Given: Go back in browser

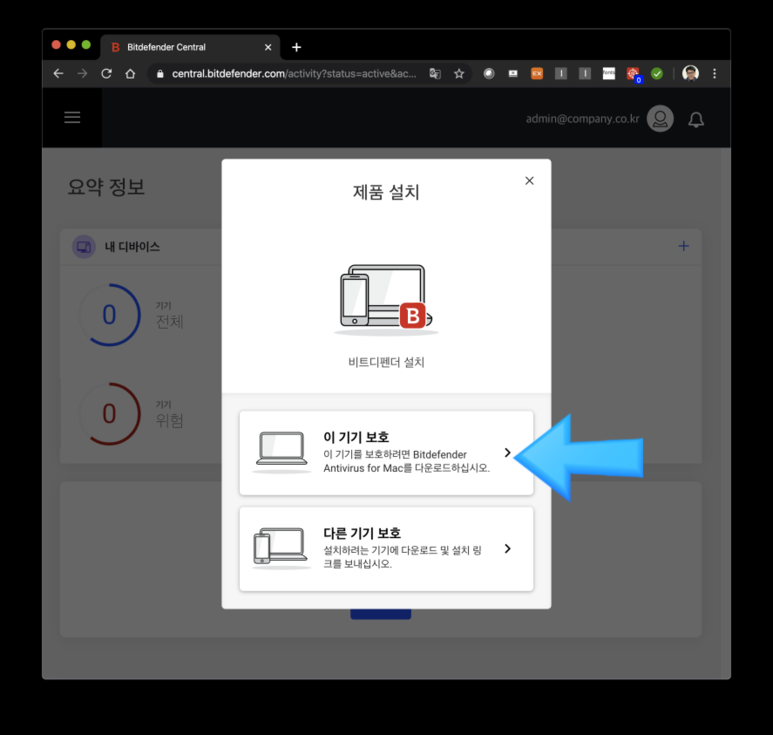Looking at the screenshot, I should point(59,74).
